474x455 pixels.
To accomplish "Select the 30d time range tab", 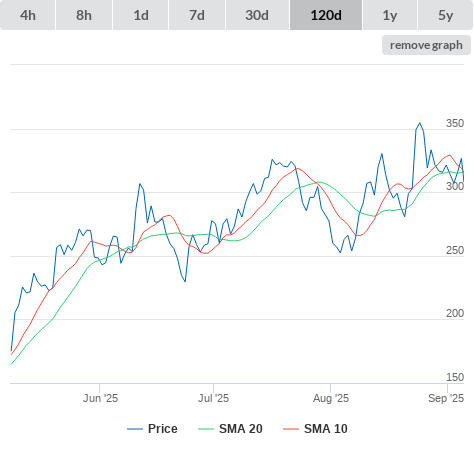I will [257, 15].
